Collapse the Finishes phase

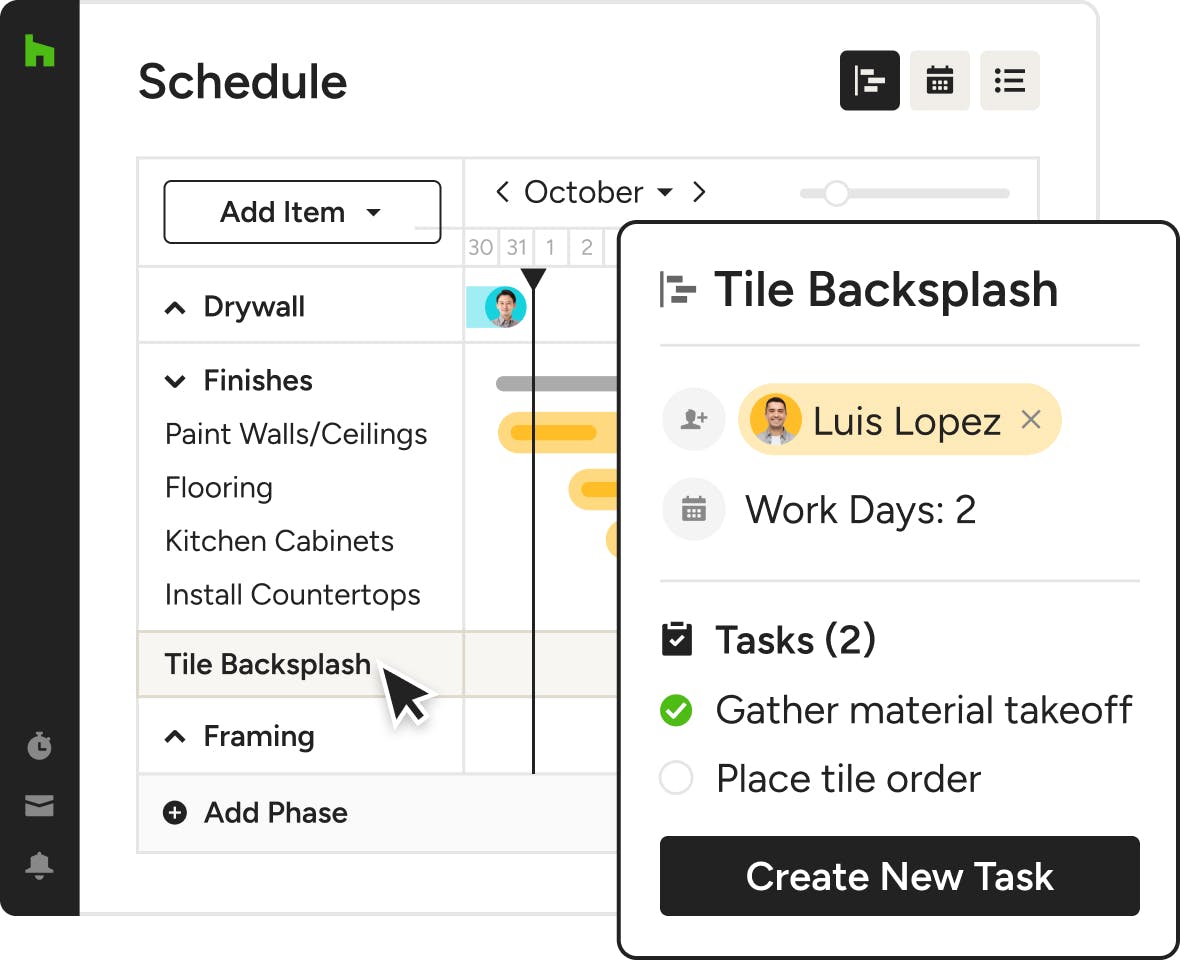tap(175, 381)
